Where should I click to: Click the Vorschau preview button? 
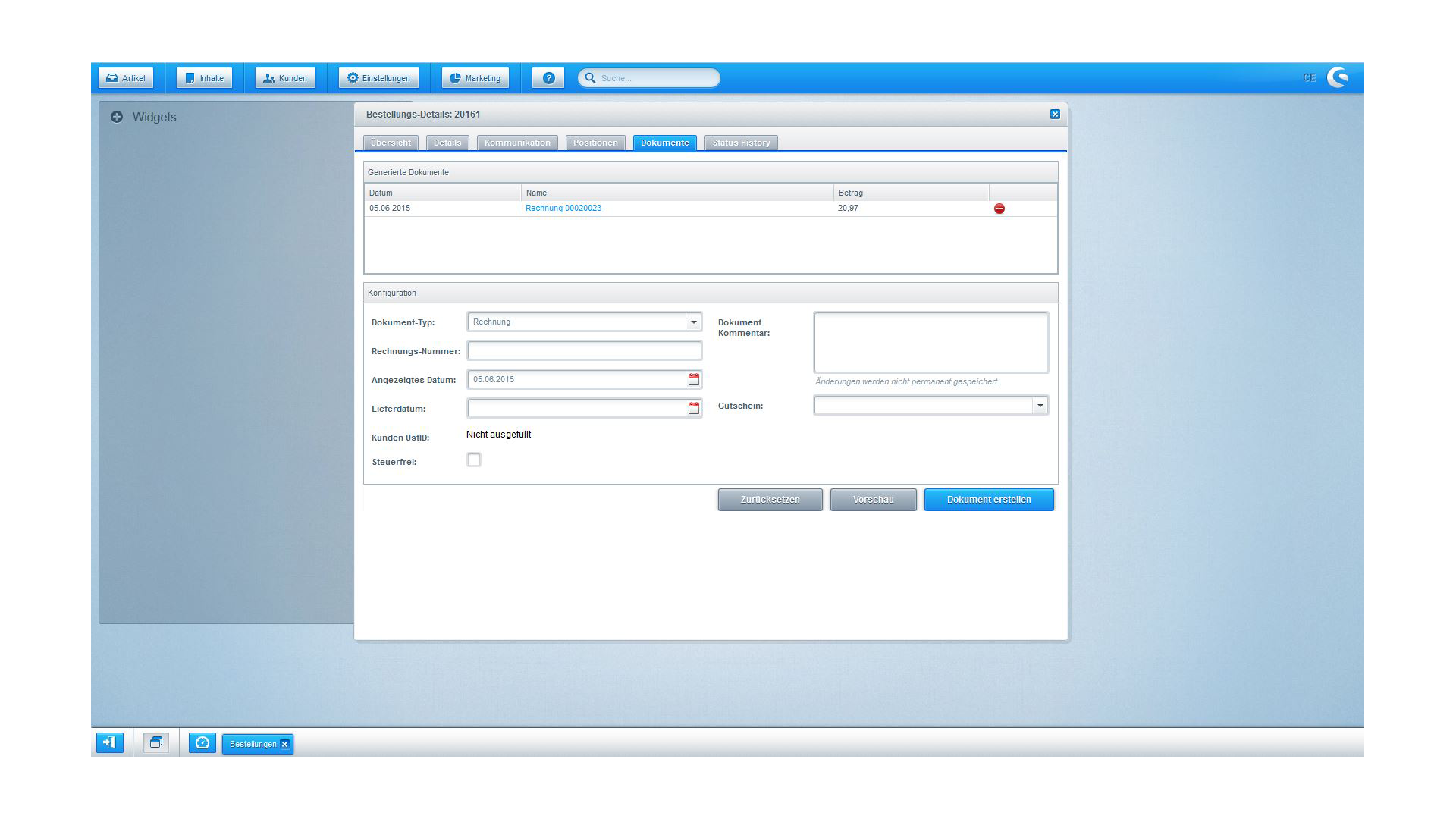[x=871, y=499]
